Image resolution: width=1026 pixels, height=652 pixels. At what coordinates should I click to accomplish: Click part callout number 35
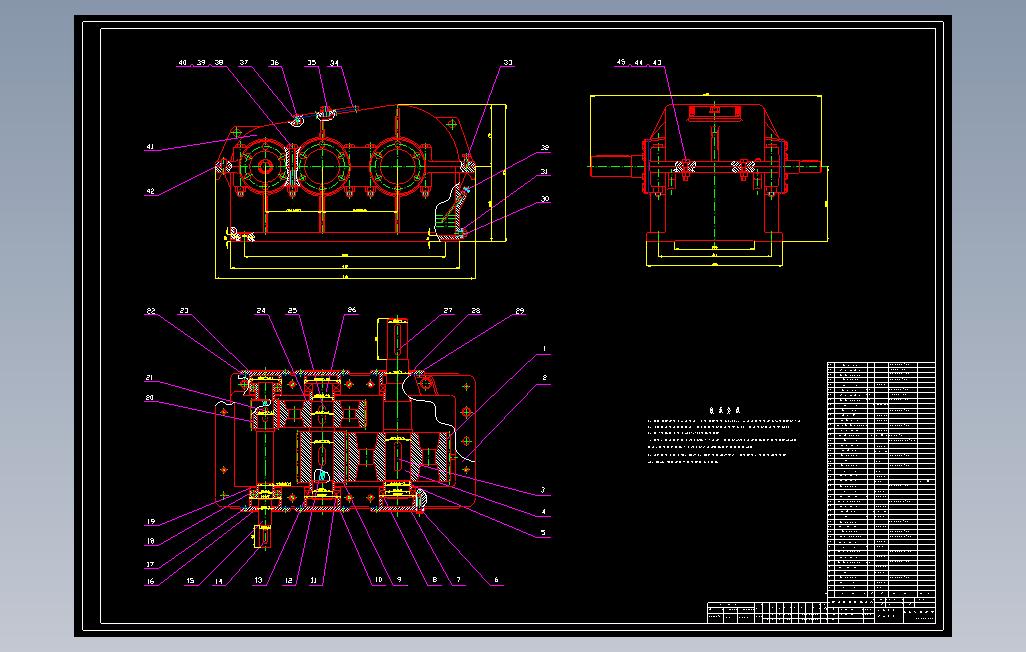312,63
